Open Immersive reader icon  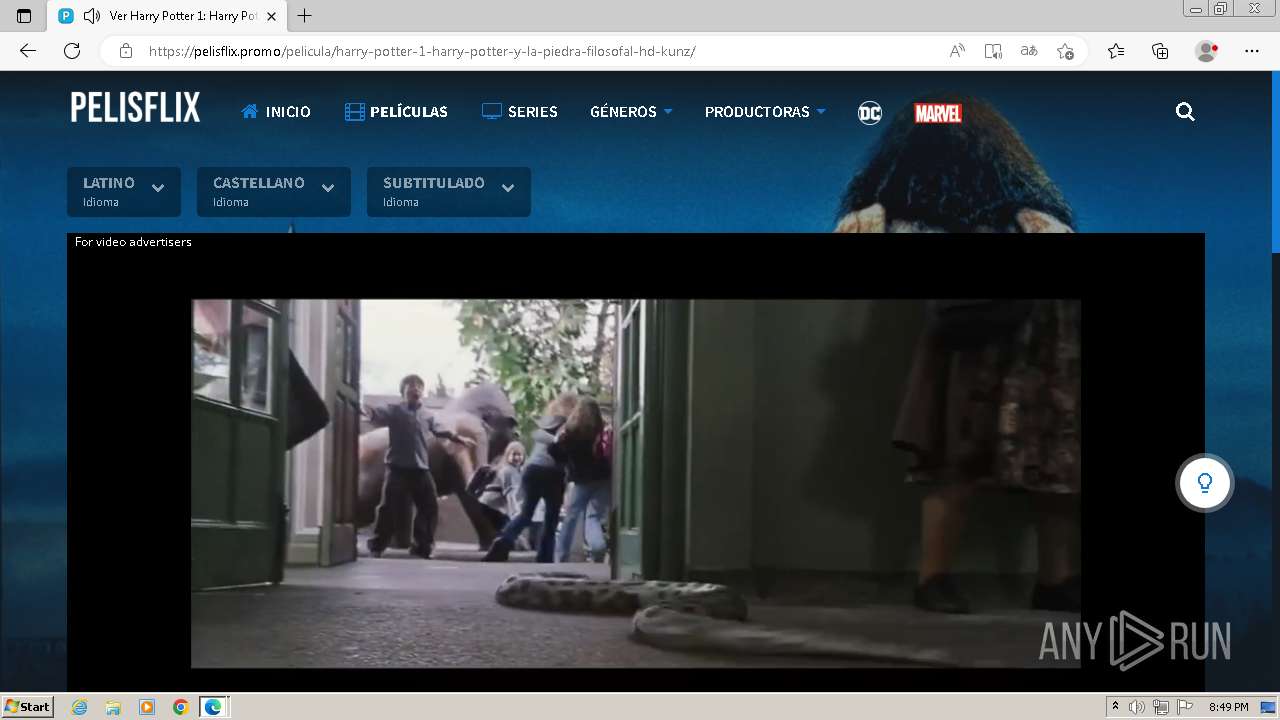pos(993,51)
